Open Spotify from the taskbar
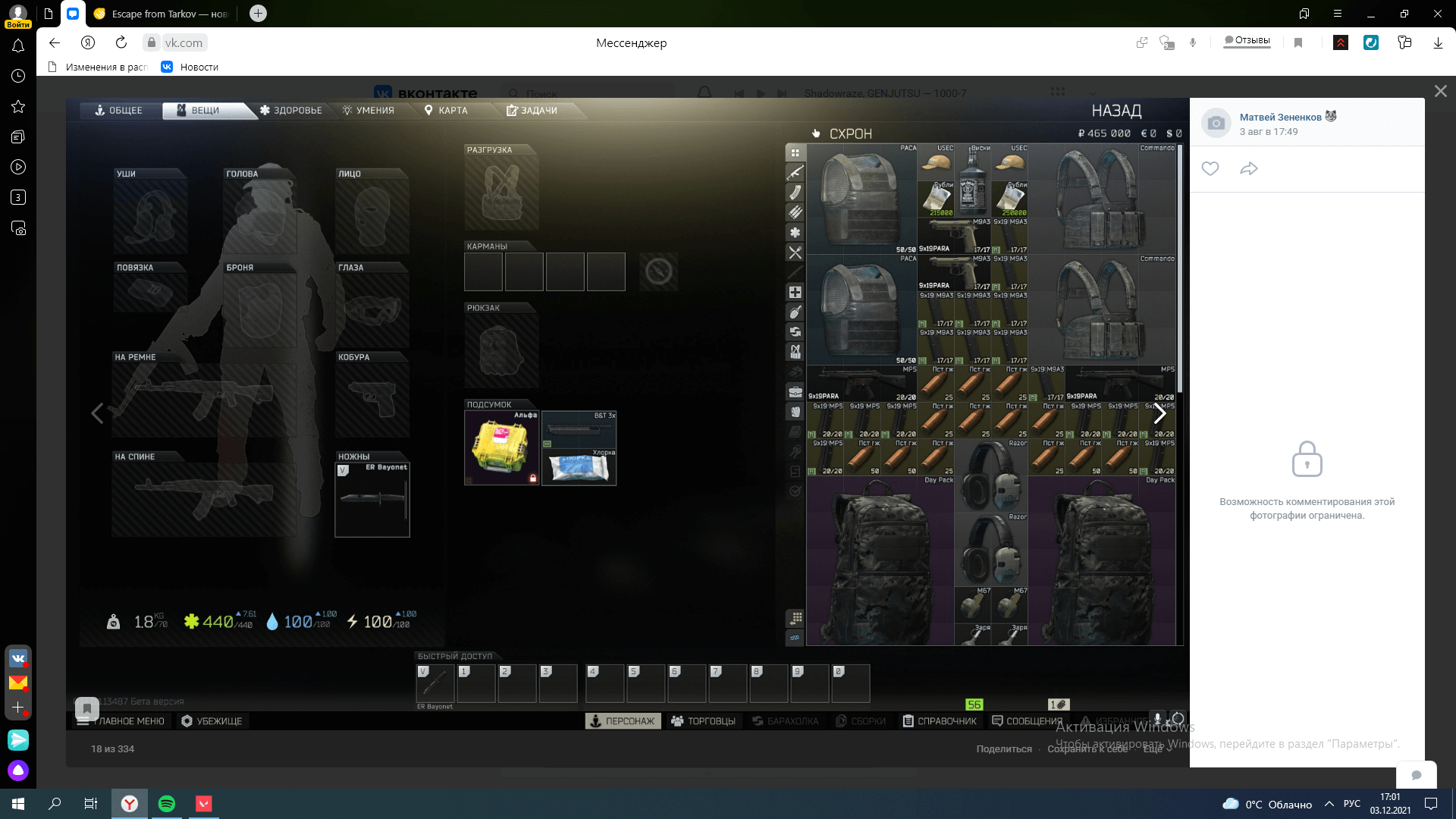Screen dimensions: 1456x819 [167, 804]
